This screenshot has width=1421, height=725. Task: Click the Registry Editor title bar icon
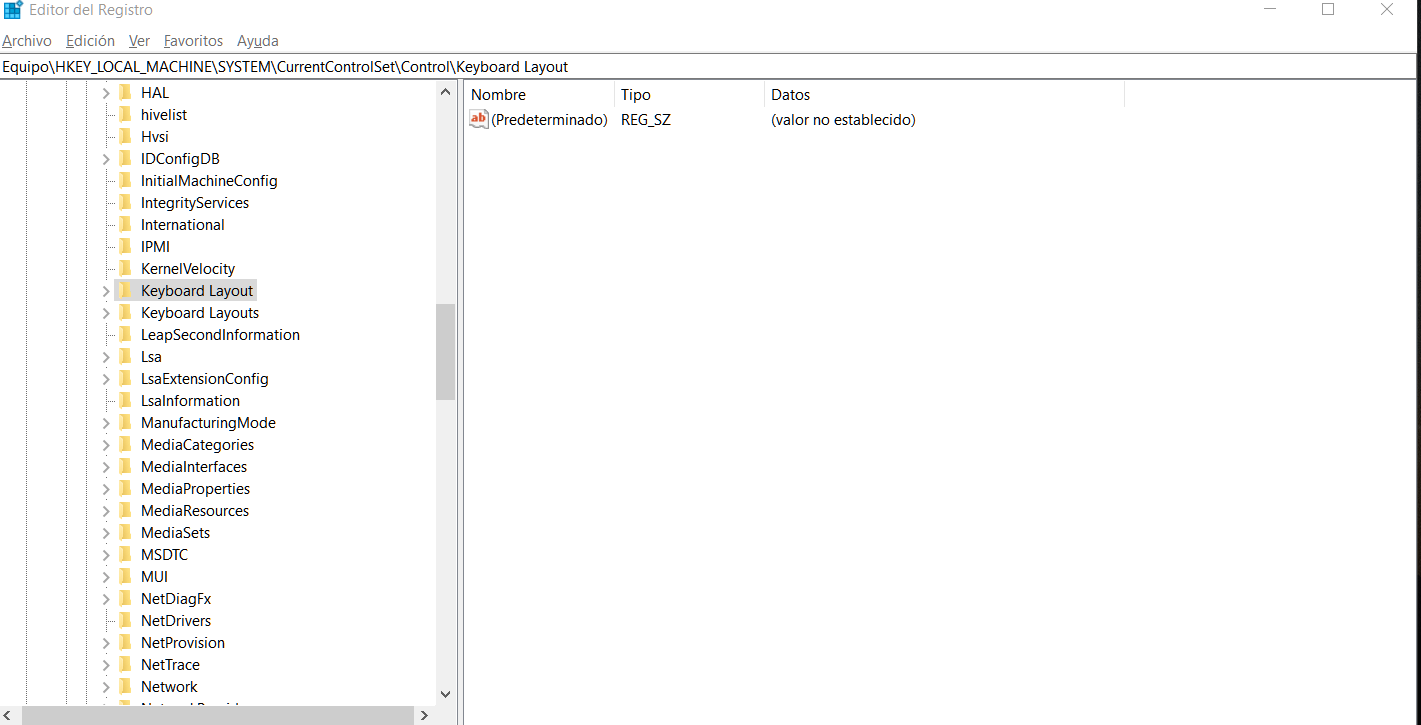click(x=13, y=10)
